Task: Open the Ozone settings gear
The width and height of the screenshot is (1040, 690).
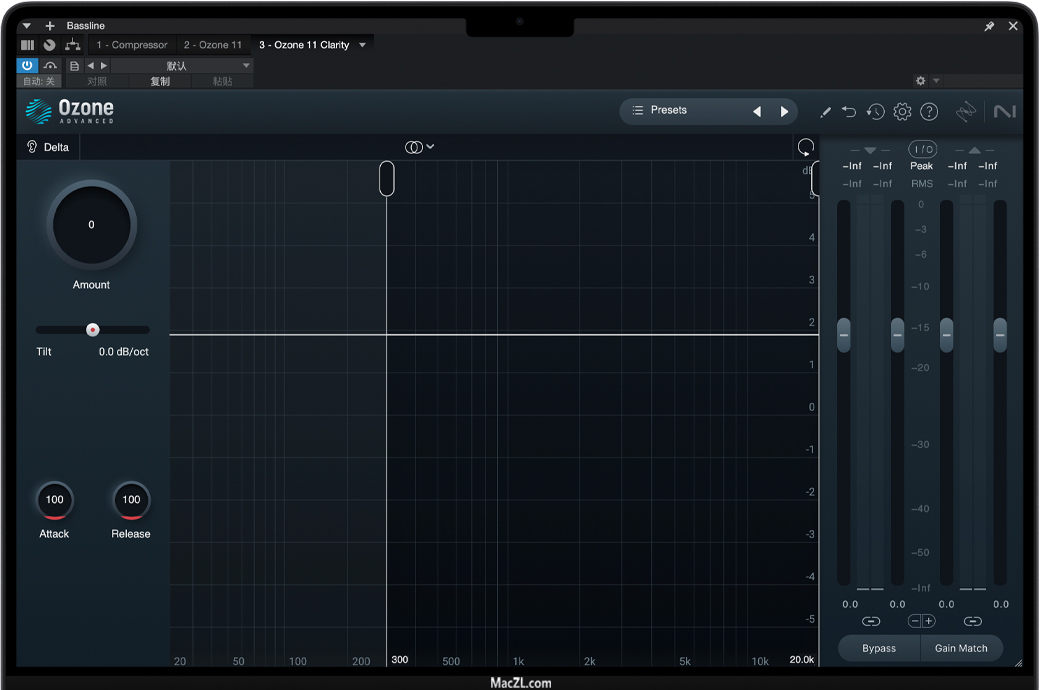Action: click(x=902, y=111)
